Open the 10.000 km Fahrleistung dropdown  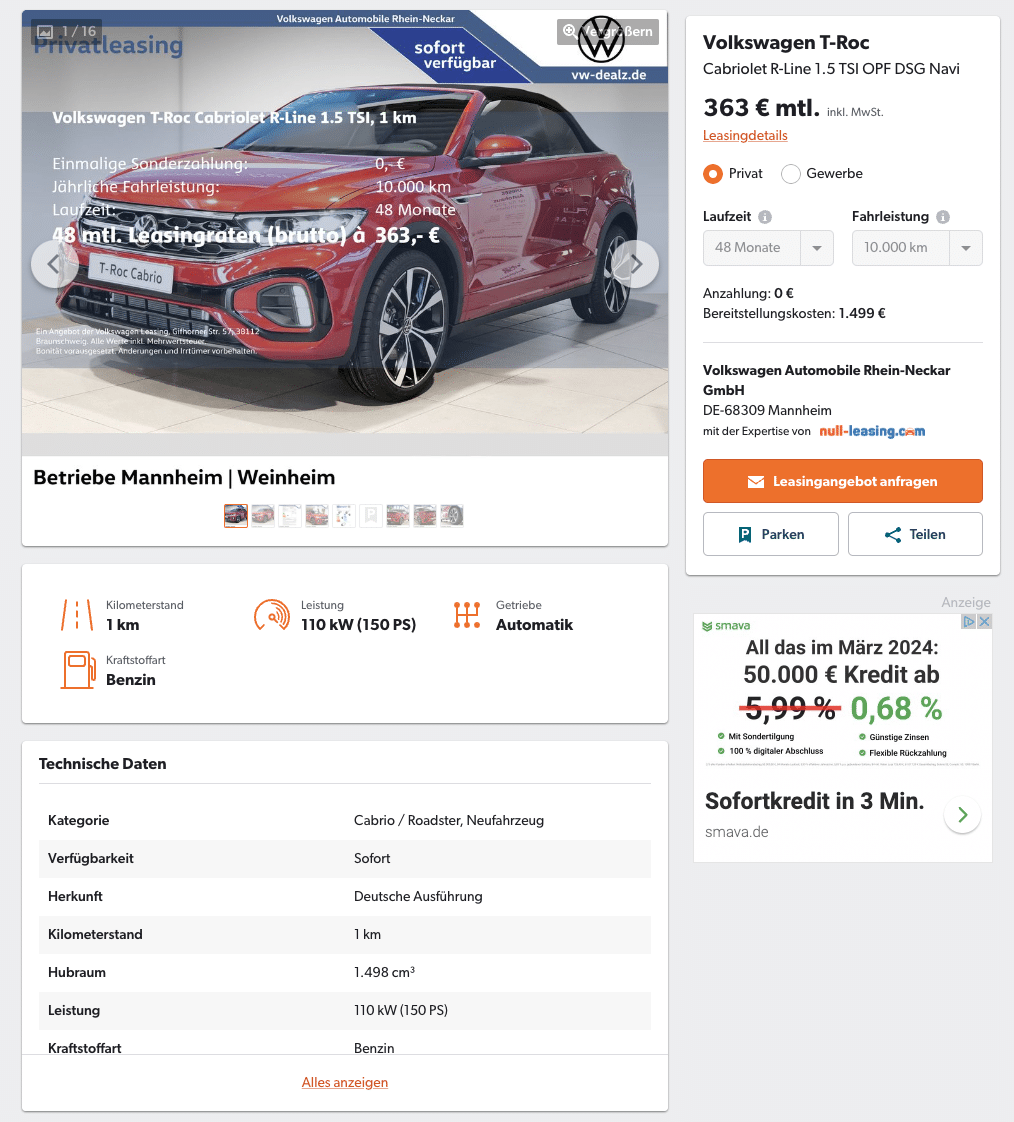pos(917,248)
